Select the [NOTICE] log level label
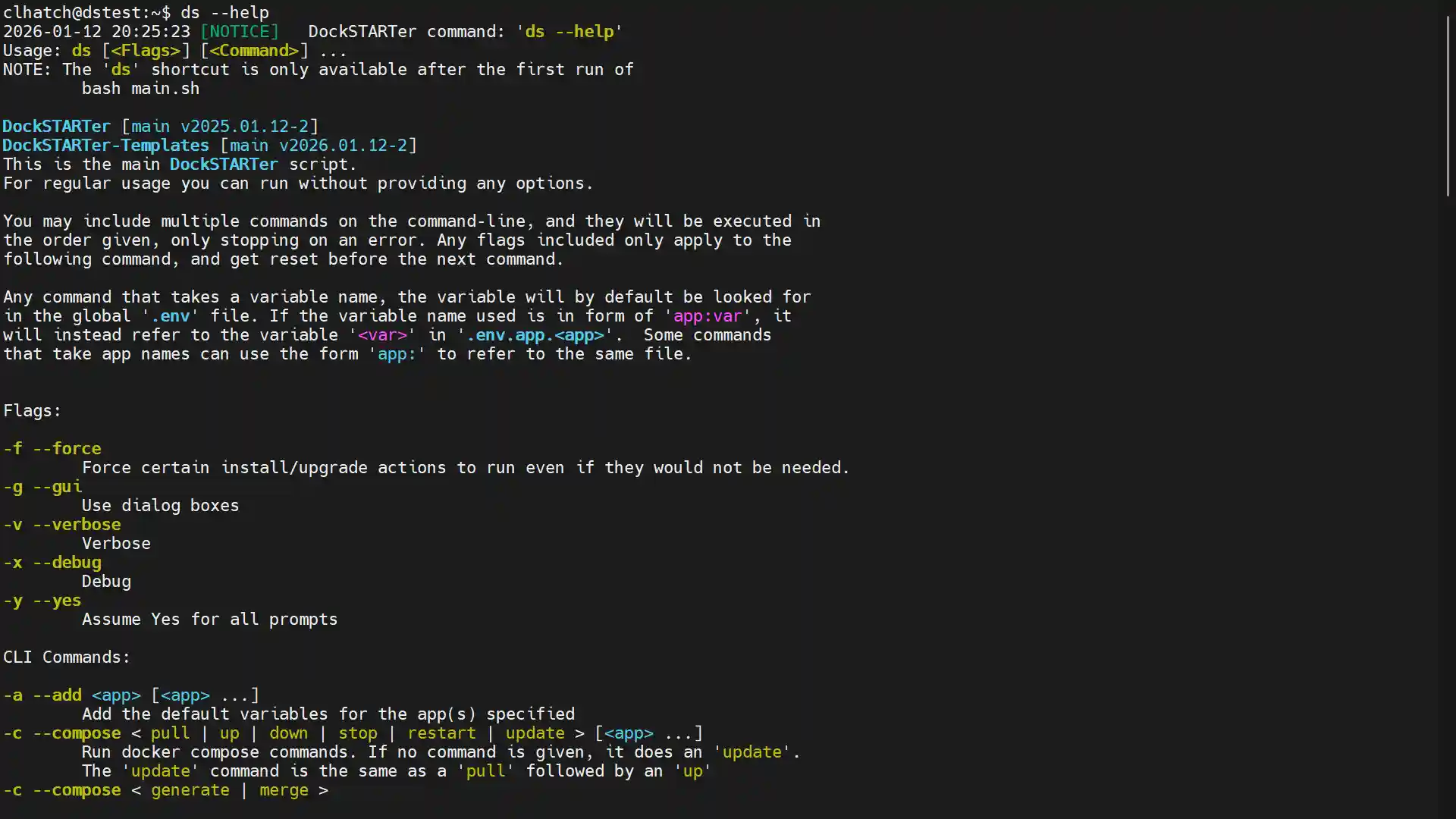Screen dimensions: 1456x819 tap(240, 31)
